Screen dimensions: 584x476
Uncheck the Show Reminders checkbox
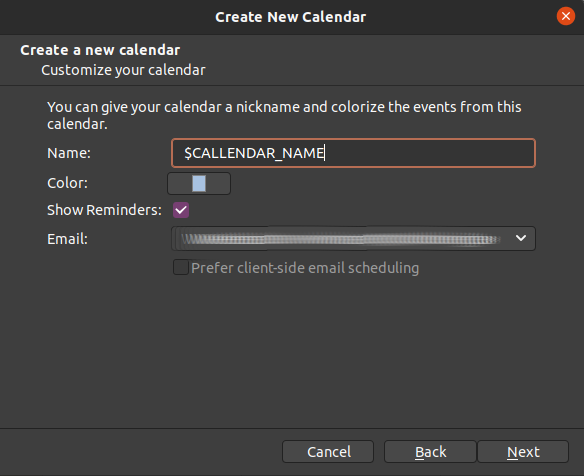[181, 210]
